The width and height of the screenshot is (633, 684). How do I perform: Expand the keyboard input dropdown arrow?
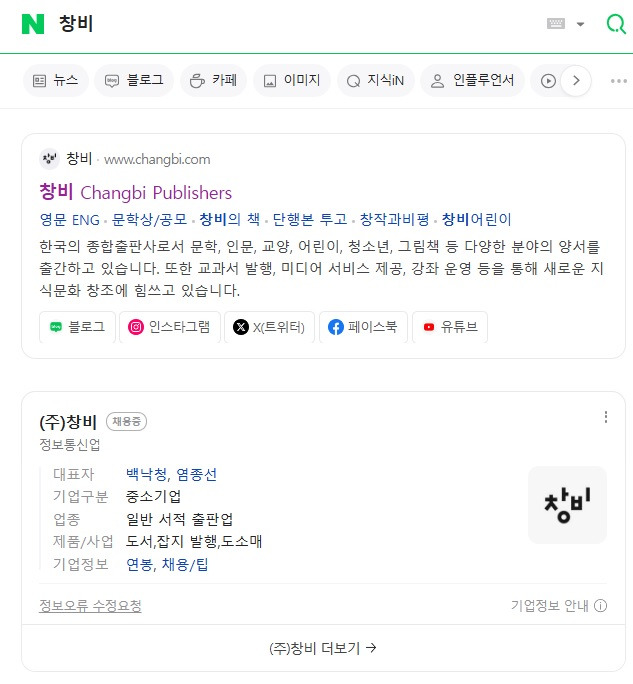(580, 24)
